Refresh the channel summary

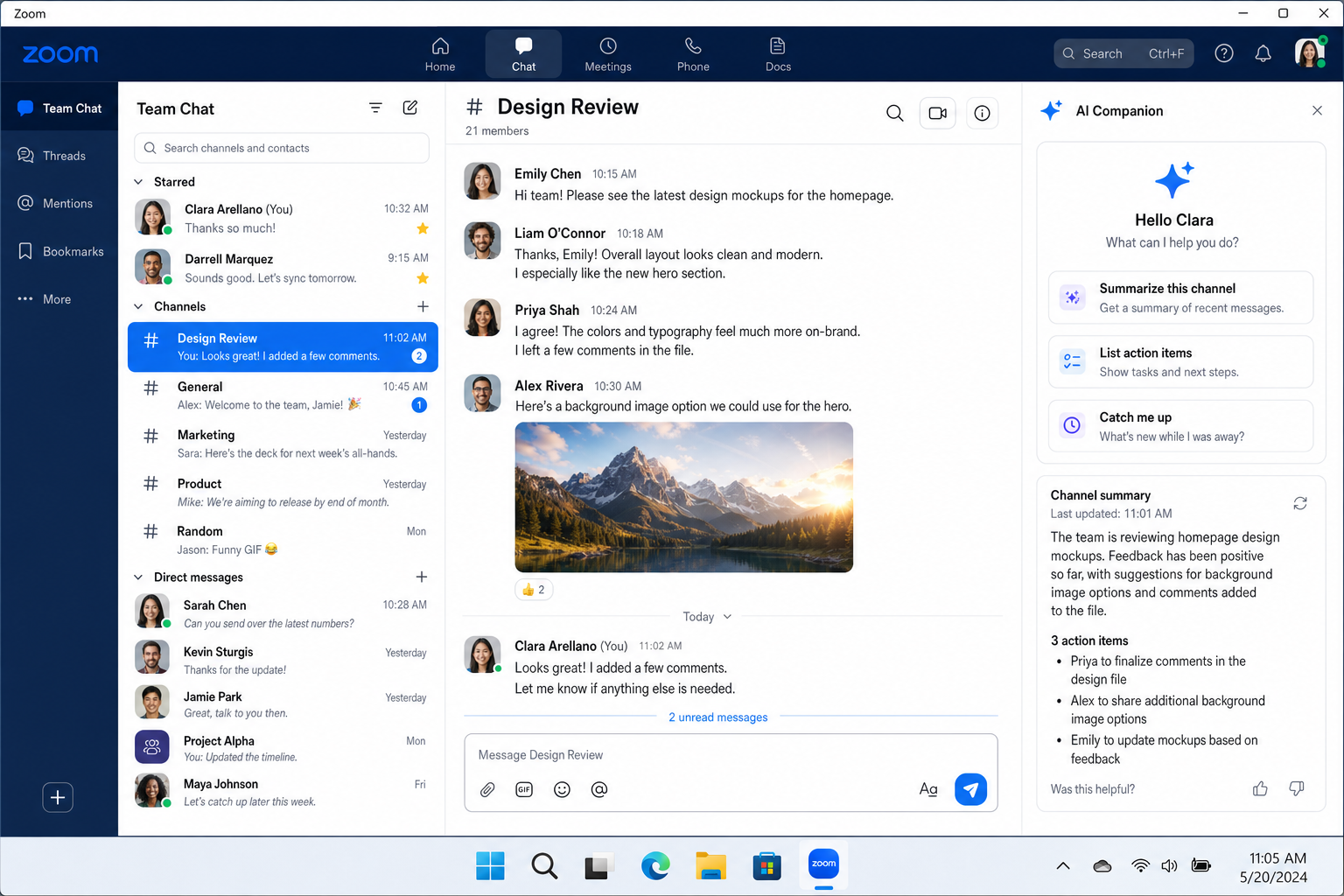(1300, 503)
